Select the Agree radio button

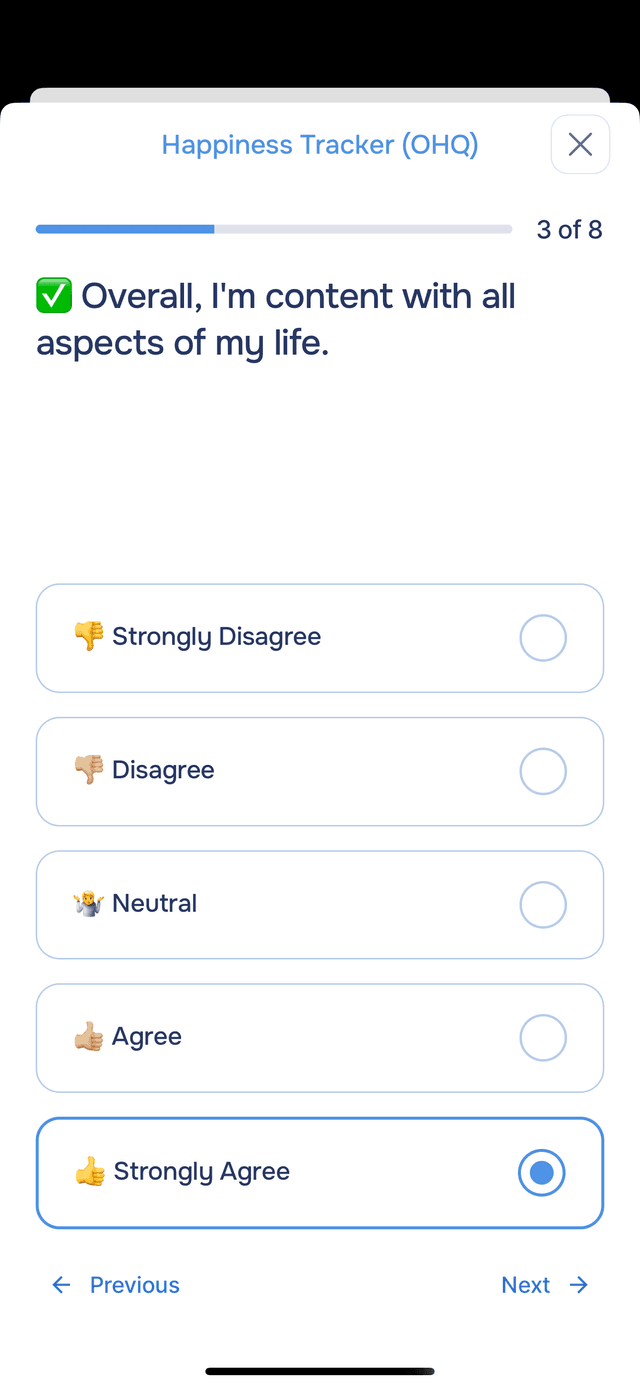tap(542, 1037)
